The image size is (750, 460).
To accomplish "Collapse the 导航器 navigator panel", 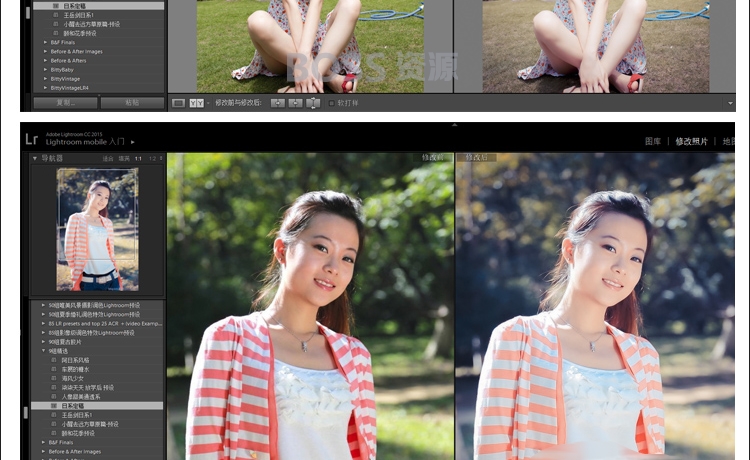I will (x=34, y=158).
